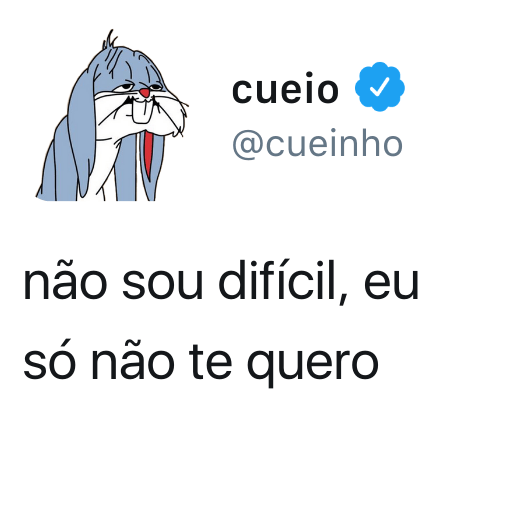Click the hair tuft on rabbit's head
Screen dimensions: 512x512
[x=110, y=39]
